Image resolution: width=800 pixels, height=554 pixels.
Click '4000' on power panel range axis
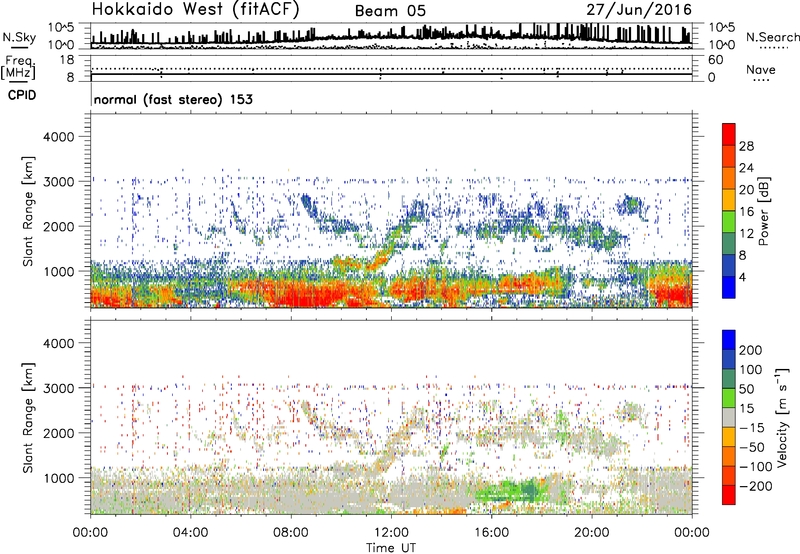[59, 137]
